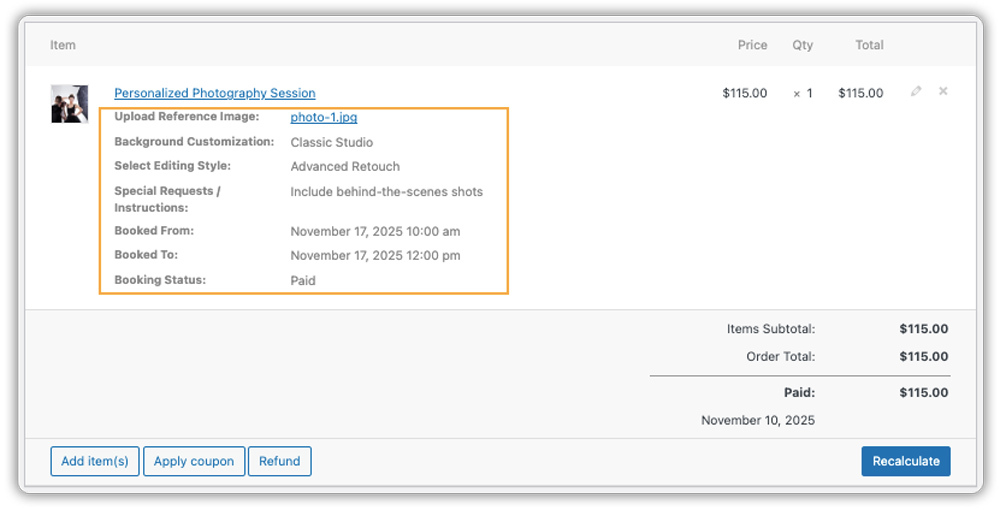Viewport: 1000px width, 510px height.
Task: Open the photo-1.jpg reference image link
Action: tap(324, 117)
